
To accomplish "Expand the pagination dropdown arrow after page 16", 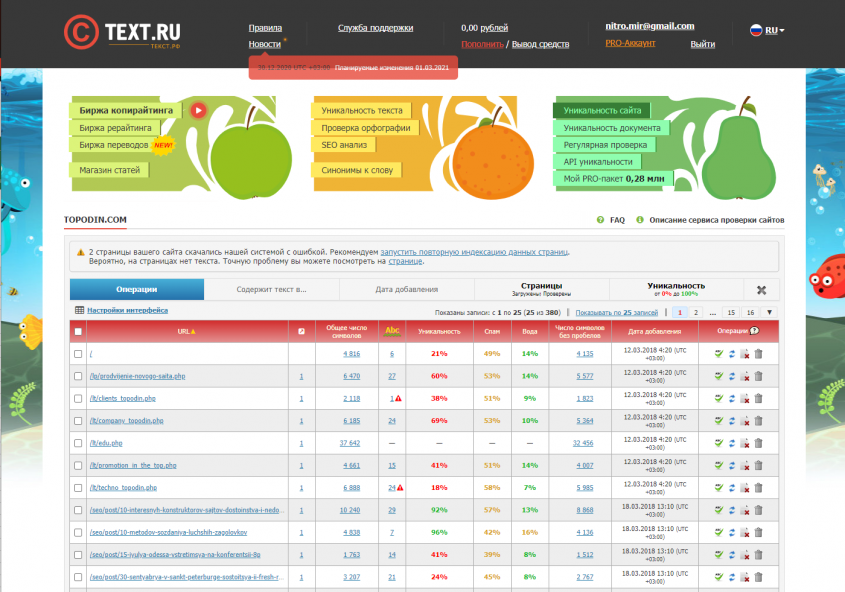I will (769, 313).
